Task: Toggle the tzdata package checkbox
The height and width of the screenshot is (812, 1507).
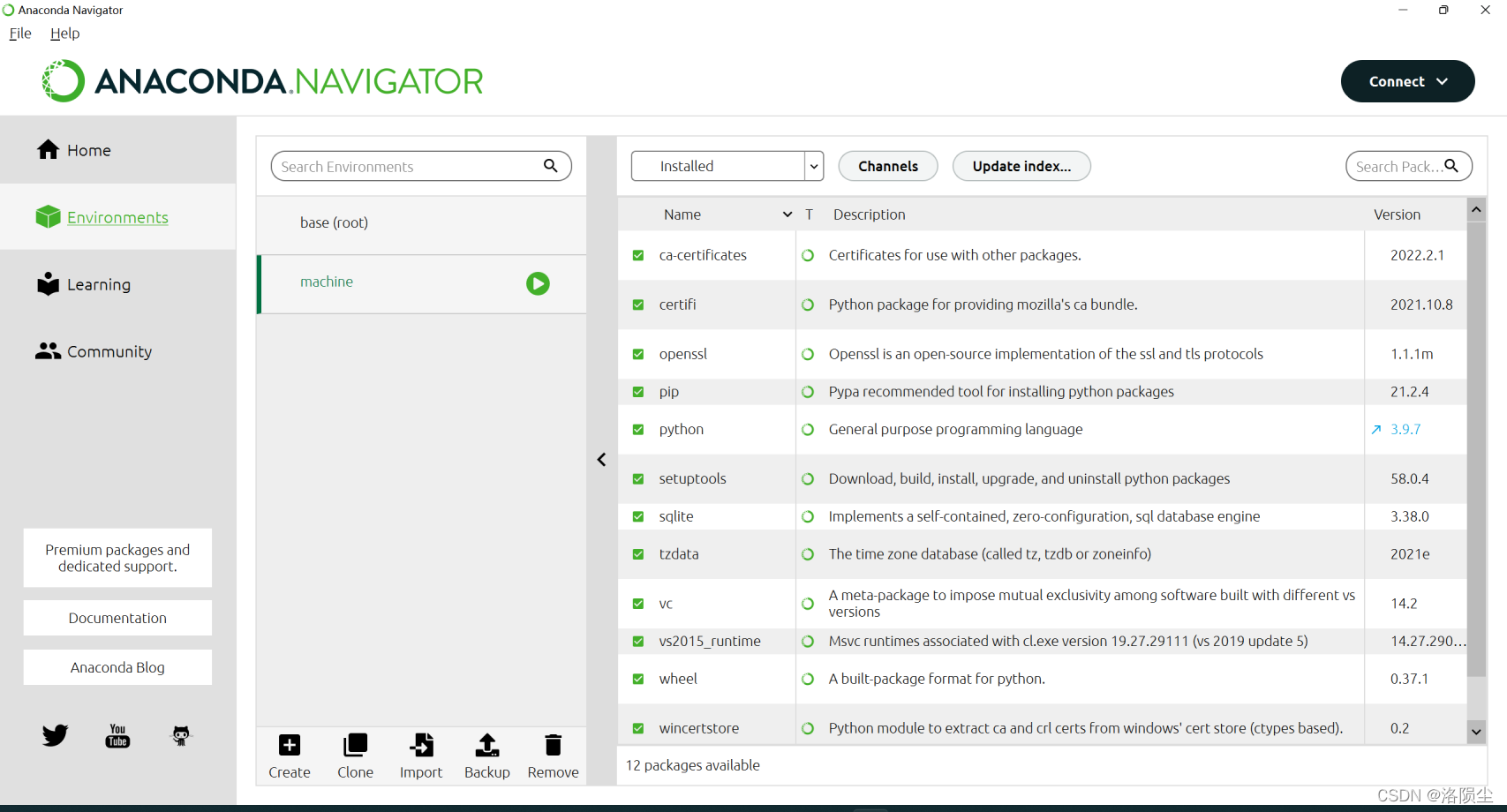Action: 638,554
